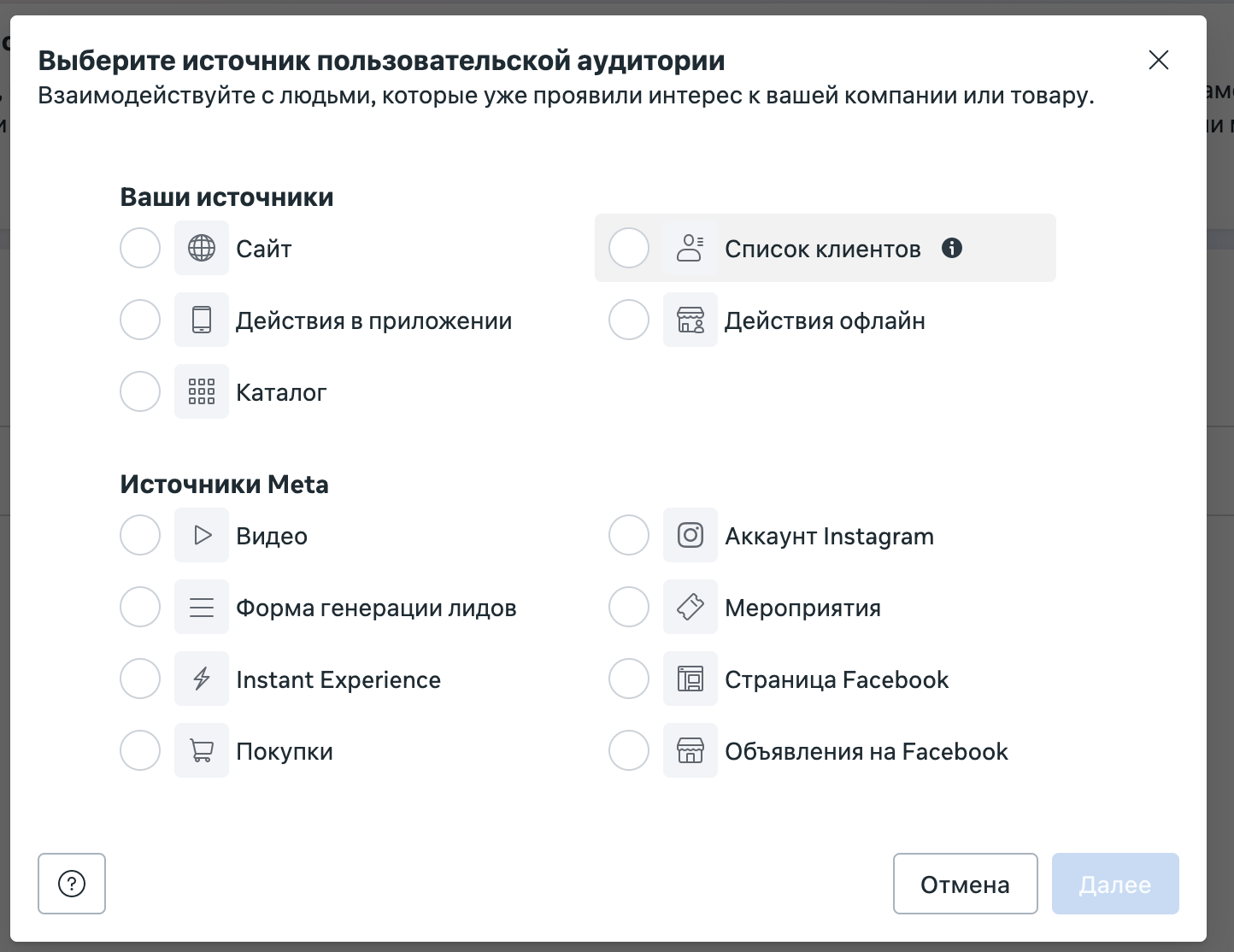Click the lines icon for Форма генерации лидов
The width and height of the screenshot is (1234, 952).
(202, 607)
